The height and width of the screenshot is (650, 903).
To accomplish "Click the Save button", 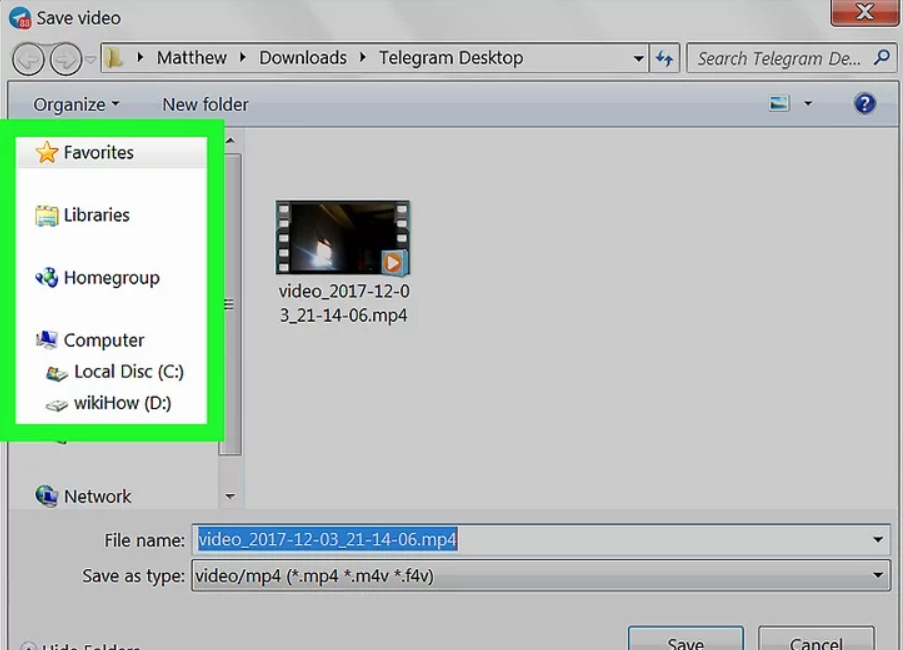I will 685,641.
